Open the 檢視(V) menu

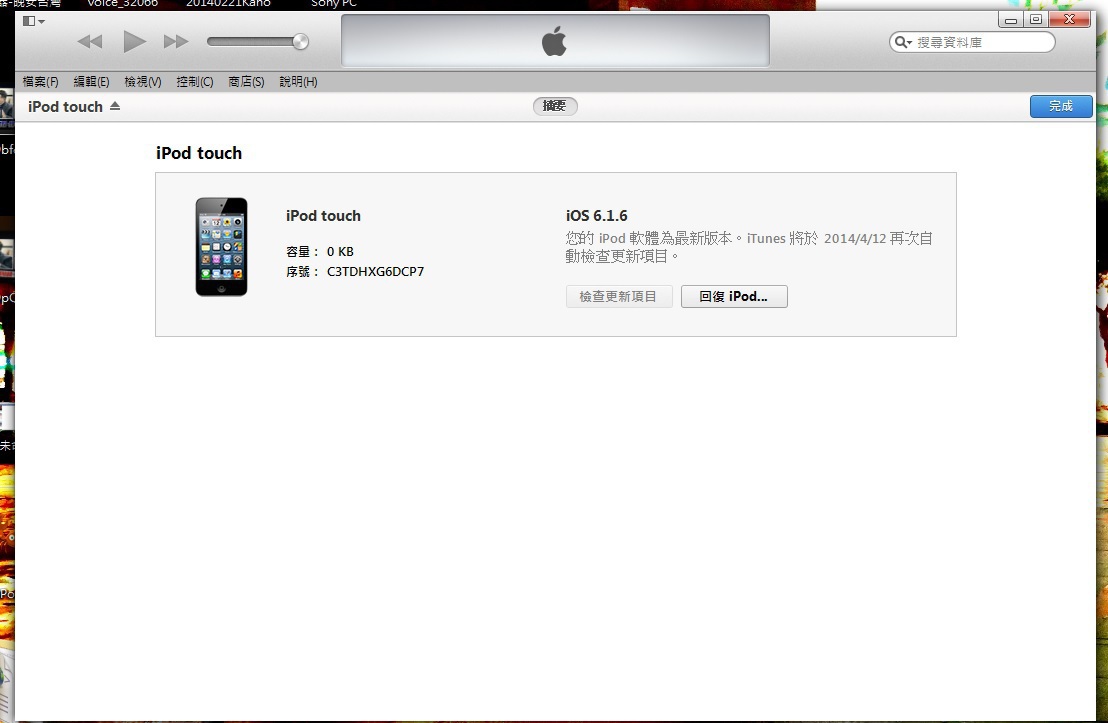pos(143,82)
